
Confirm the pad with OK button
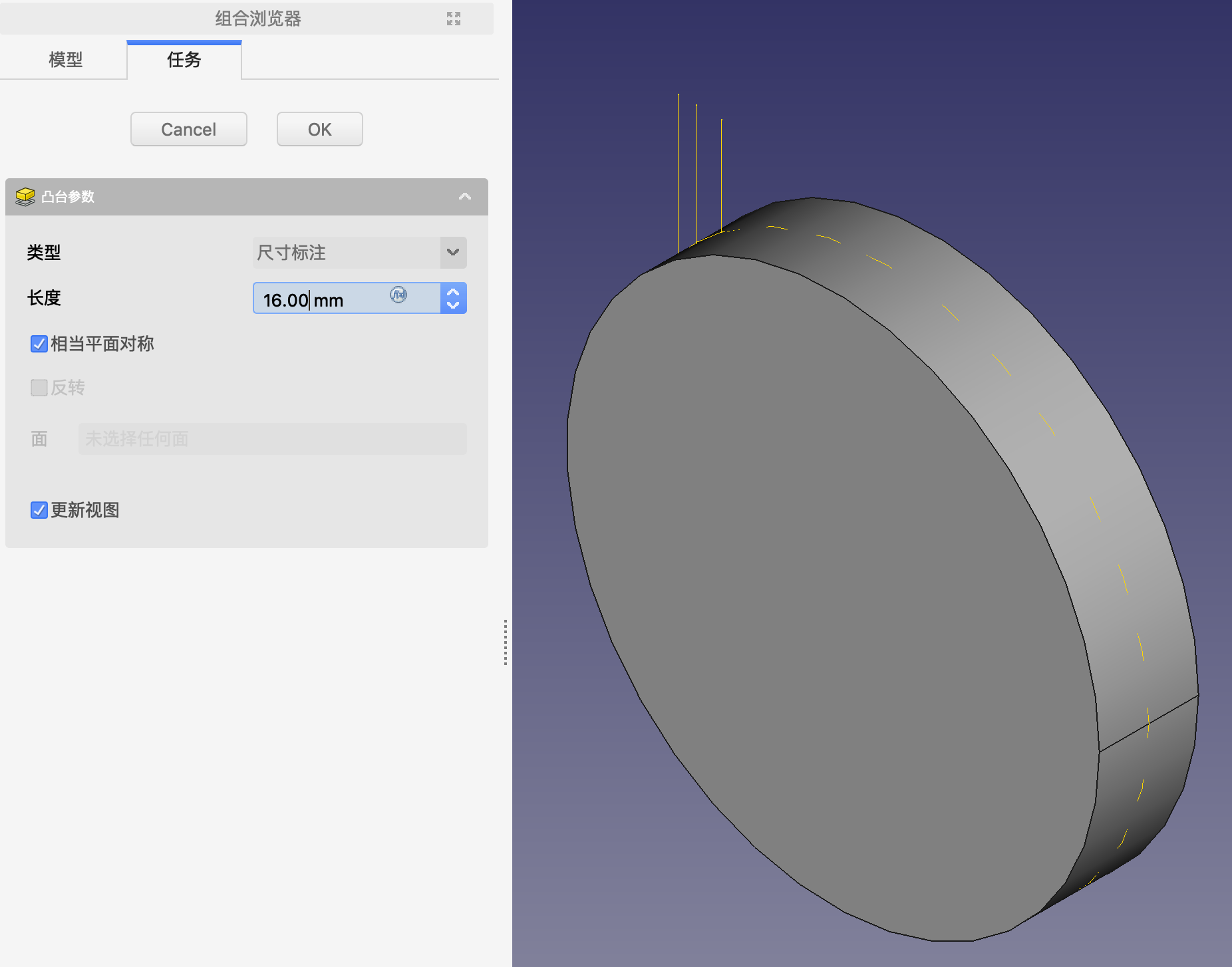click(x=319, y=129)
